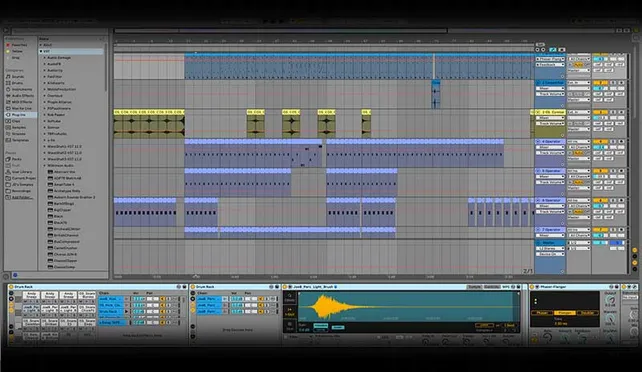Screen dimensions: 642x372
Task: Adjust the Phaser-Flanger Output knob
Action: tap(610, 300)
